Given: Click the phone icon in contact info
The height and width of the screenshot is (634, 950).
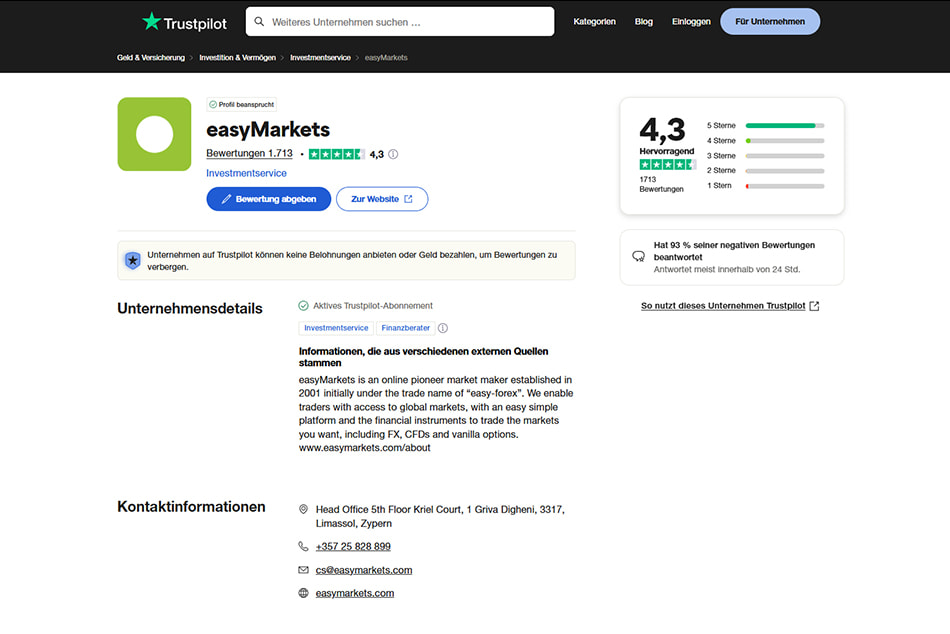Looking at the screenshot, I should [304, 546].
